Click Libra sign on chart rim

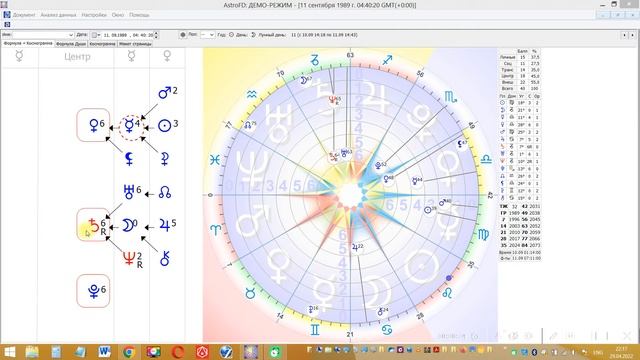tap(486, 159)
